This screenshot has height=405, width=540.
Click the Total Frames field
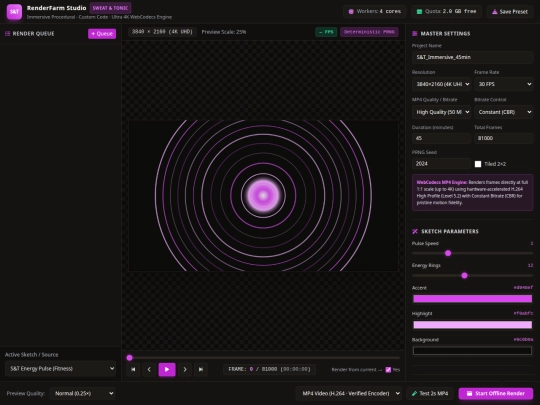tap(503, 138)
